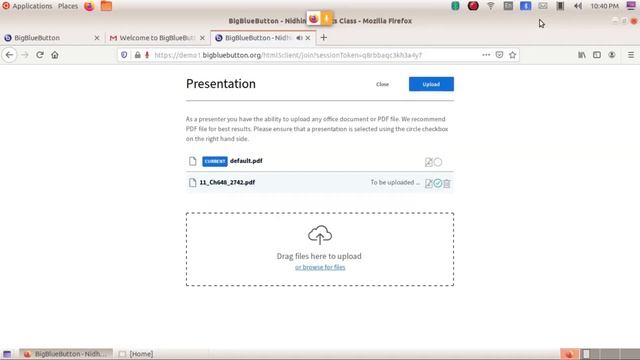Image resolution: width=640 pixels, height=360 pixels.
Task: Close the Welcome to BigBlueButton tab
Action: pyautogui.click(x=202, y=38)
